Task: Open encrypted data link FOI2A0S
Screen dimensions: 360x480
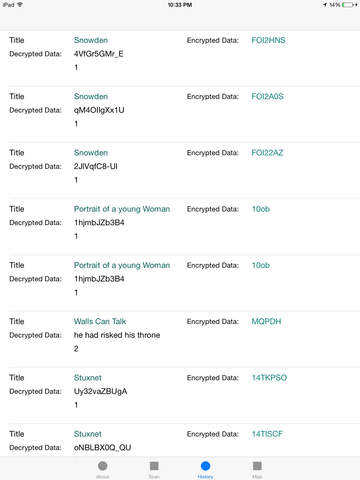Action: pyautogui.click(x=267, y=97)
